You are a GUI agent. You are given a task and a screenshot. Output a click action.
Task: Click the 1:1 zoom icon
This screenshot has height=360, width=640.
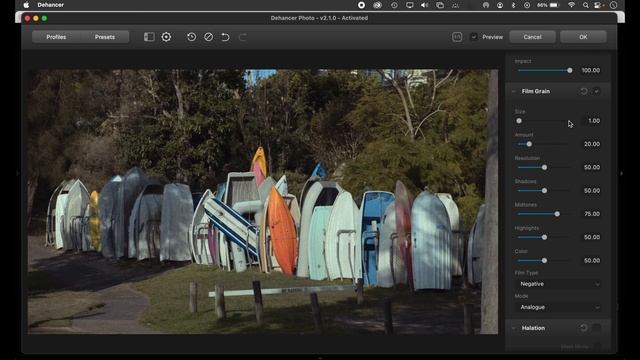click(x=457, y=37)
